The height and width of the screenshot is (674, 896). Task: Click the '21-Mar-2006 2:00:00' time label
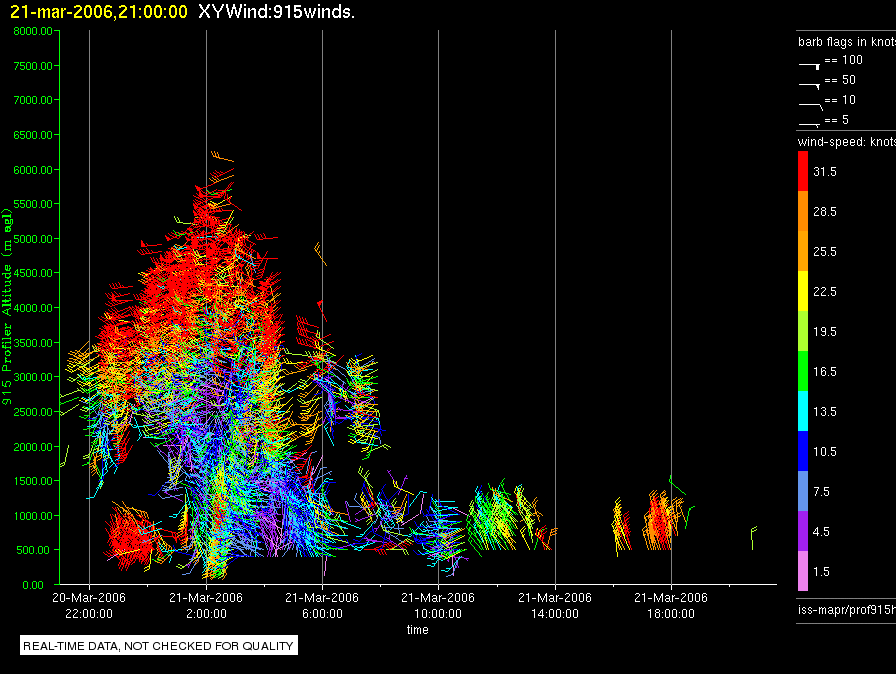(206, 605)
